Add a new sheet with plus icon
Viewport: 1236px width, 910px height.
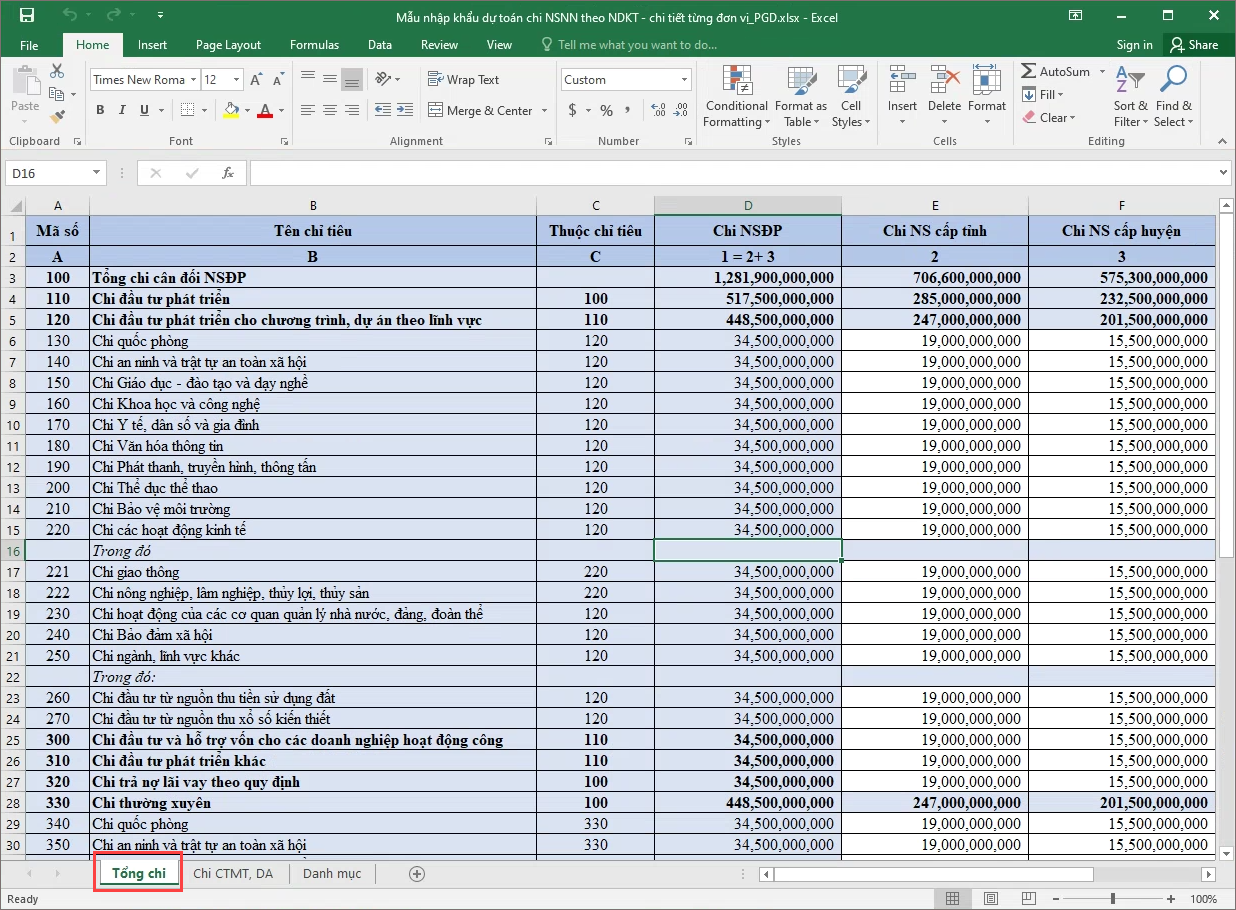coord(417,873)
